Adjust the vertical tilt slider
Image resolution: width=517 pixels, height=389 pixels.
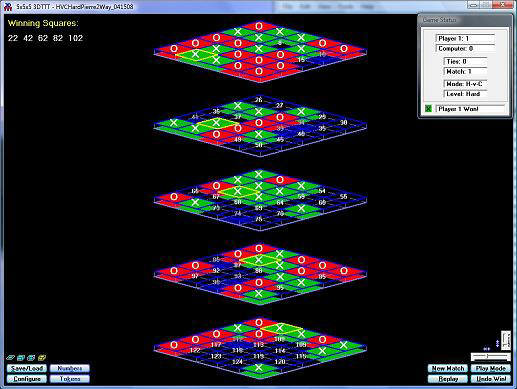click(506, 340)
